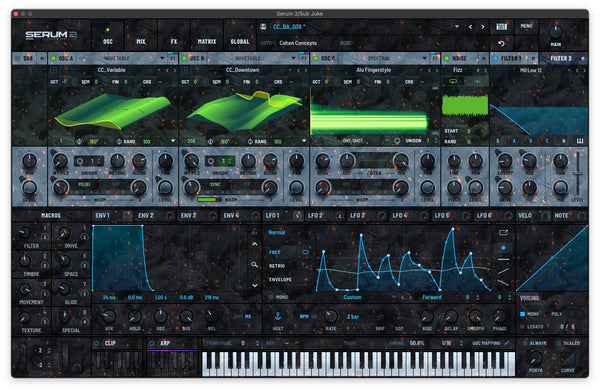Select the LFO dot point tool
Screen dimensions: 600x391
[503, 248]
